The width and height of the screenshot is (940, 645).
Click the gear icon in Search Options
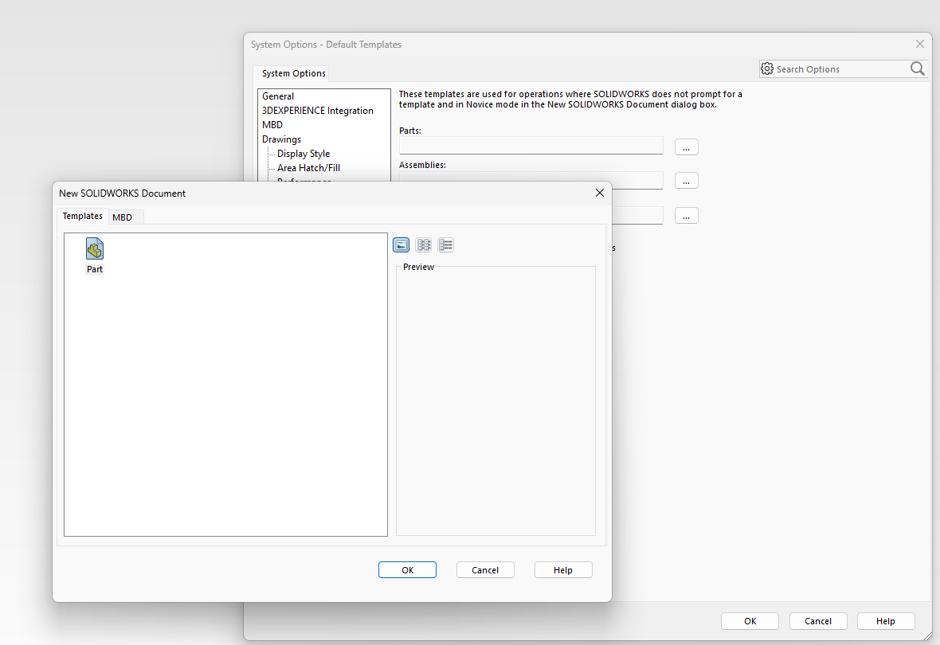point(767,69)
